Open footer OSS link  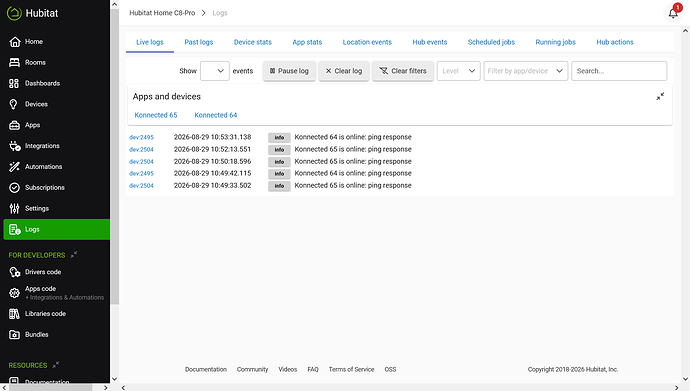pyautogui.click(x=390, y=369)
